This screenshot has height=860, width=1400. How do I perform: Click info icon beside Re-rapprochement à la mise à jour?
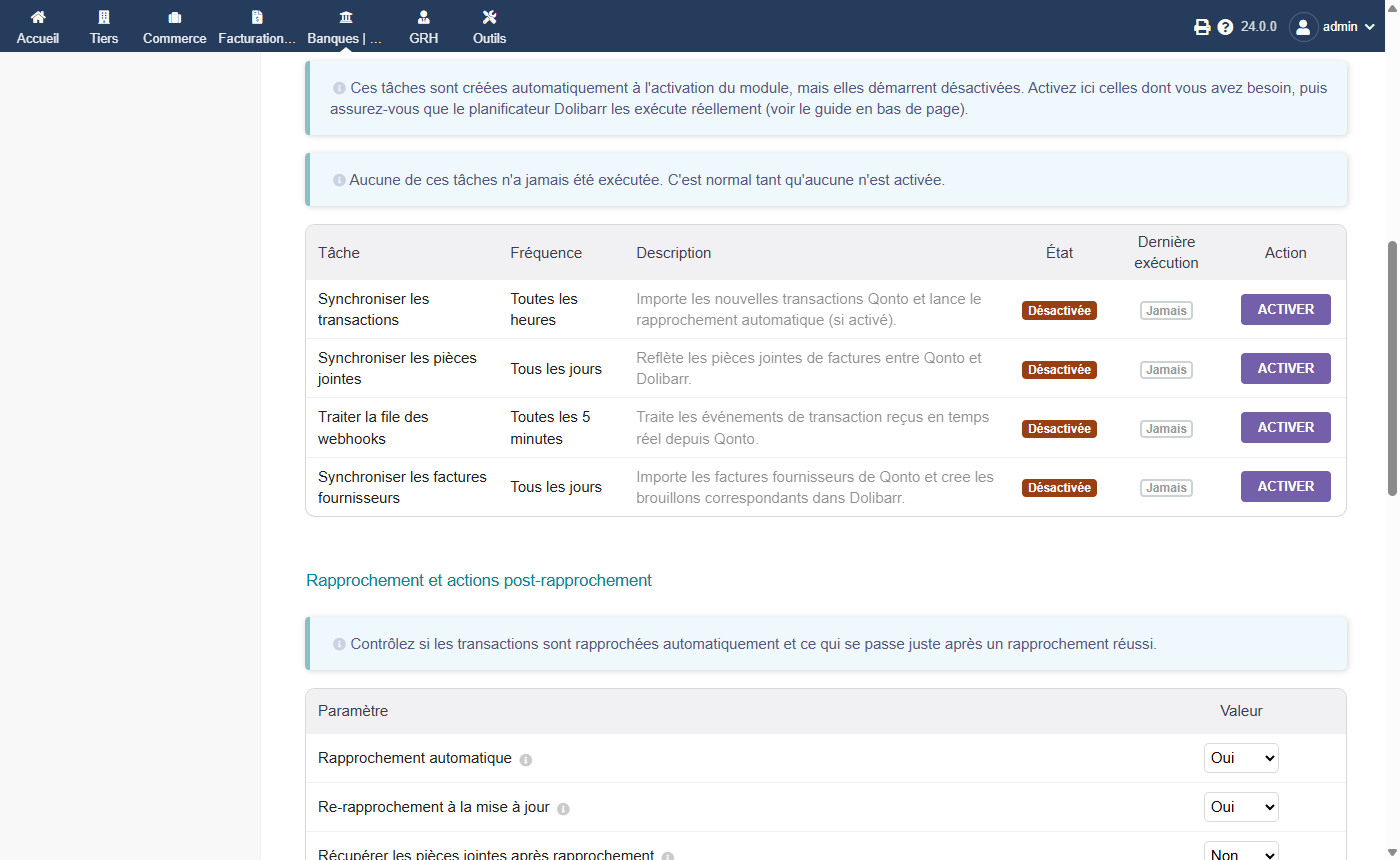pos(563,809)
